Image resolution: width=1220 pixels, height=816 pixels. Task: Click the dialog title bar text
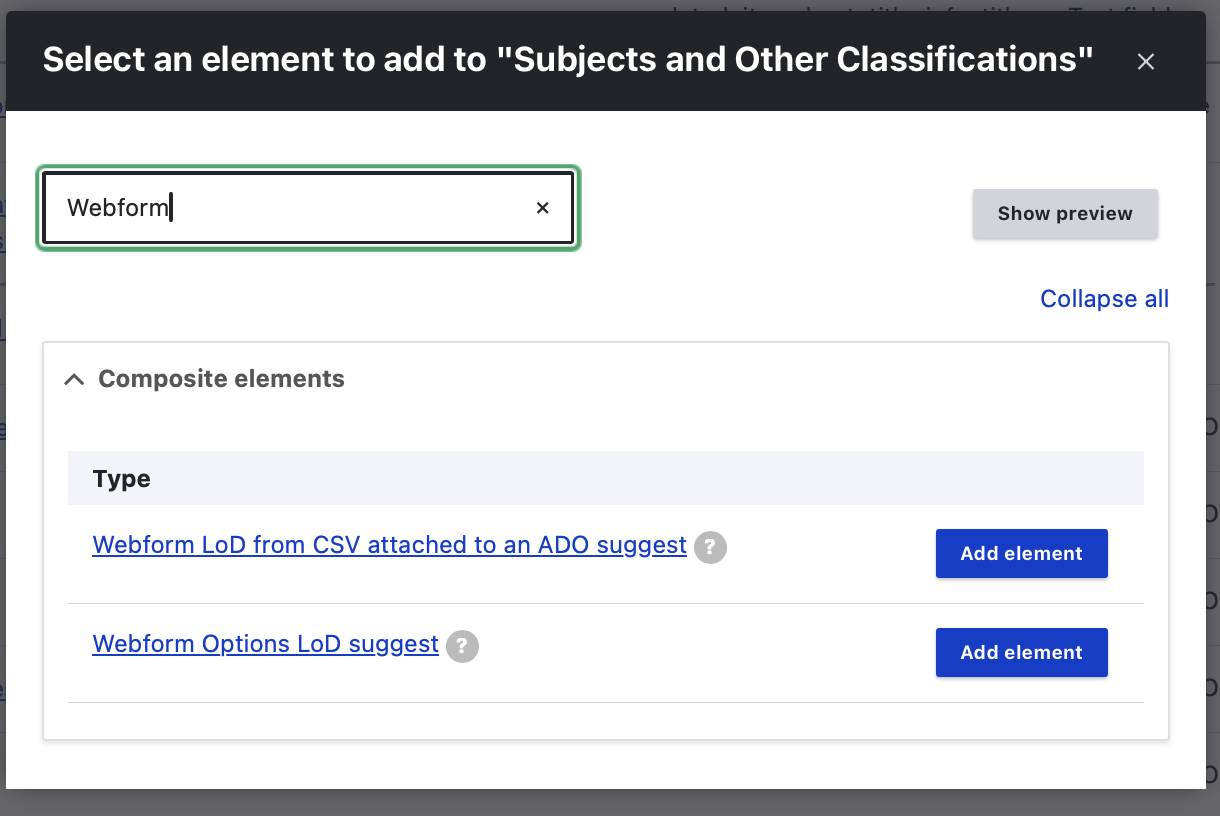tap(567, 60)
